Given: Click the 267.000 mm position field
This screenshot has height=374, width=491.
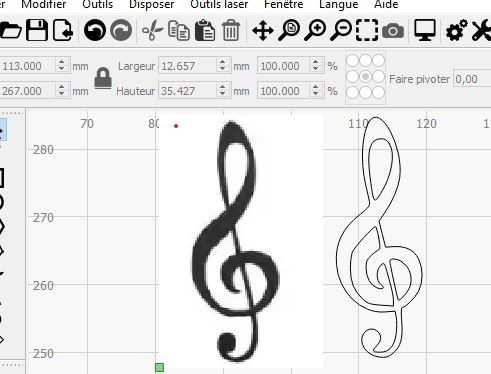Looking at the screenshot, I should 28,91.
